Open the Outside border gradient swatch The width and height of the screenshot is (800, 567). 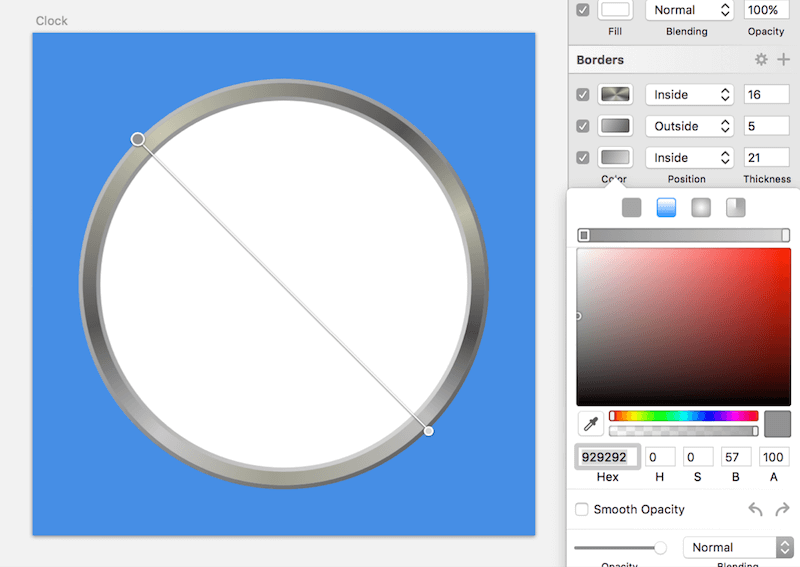coord(615,126)
